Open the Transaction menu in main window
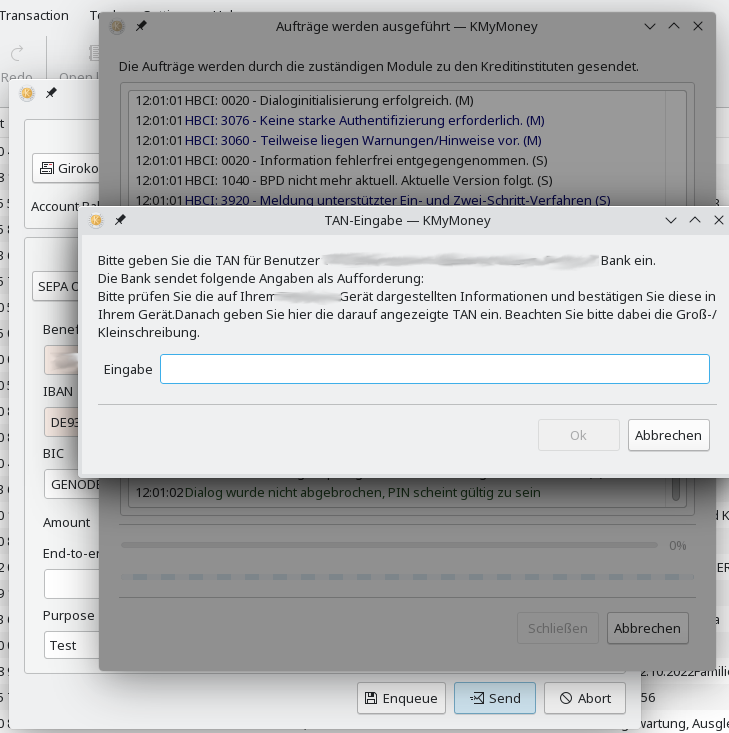 pyautogui.click(x=34, y=15)
